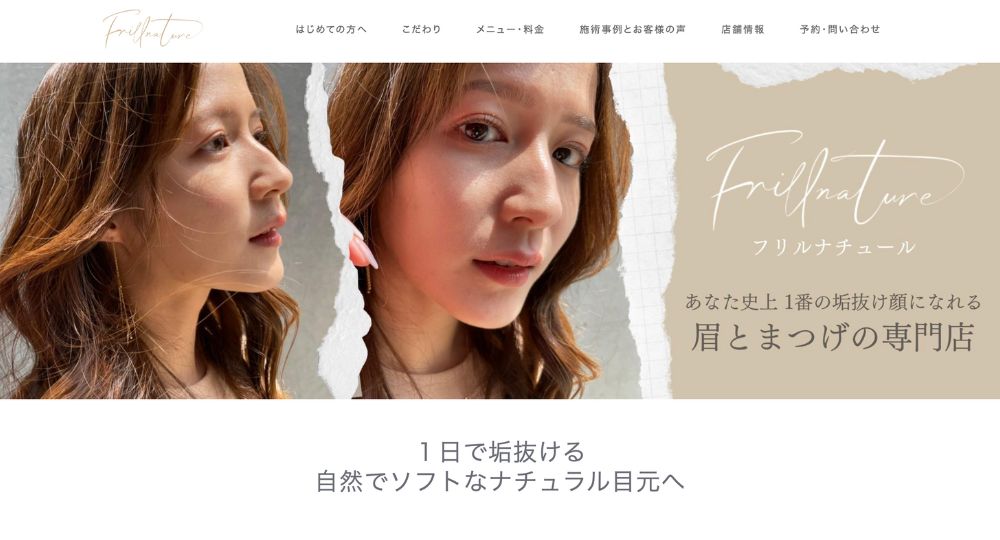Screen dimensions: 1000x540
Task: Click the large Frillnature script logo in the banner
Action: click(x=834, y=180)
